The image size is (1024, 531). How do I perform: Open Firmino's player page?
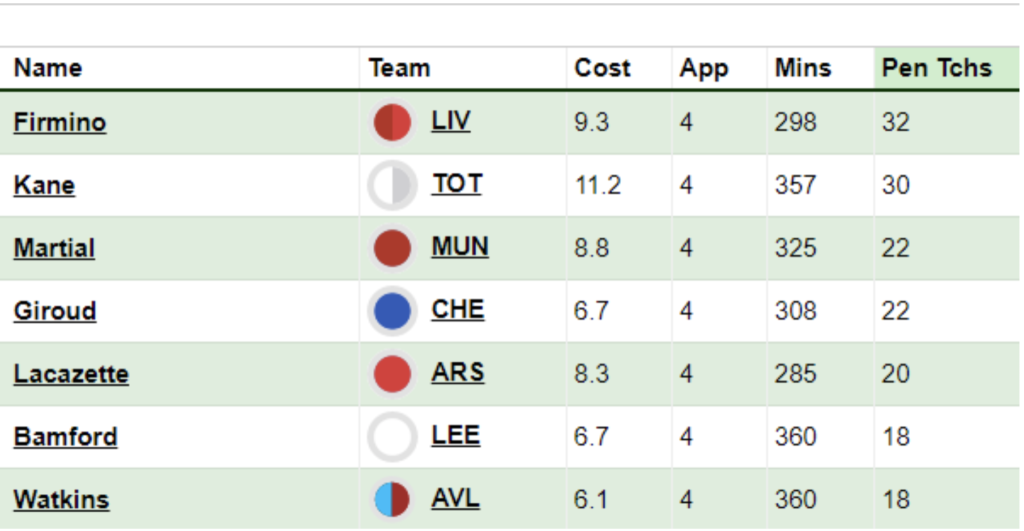coord(59,123)
